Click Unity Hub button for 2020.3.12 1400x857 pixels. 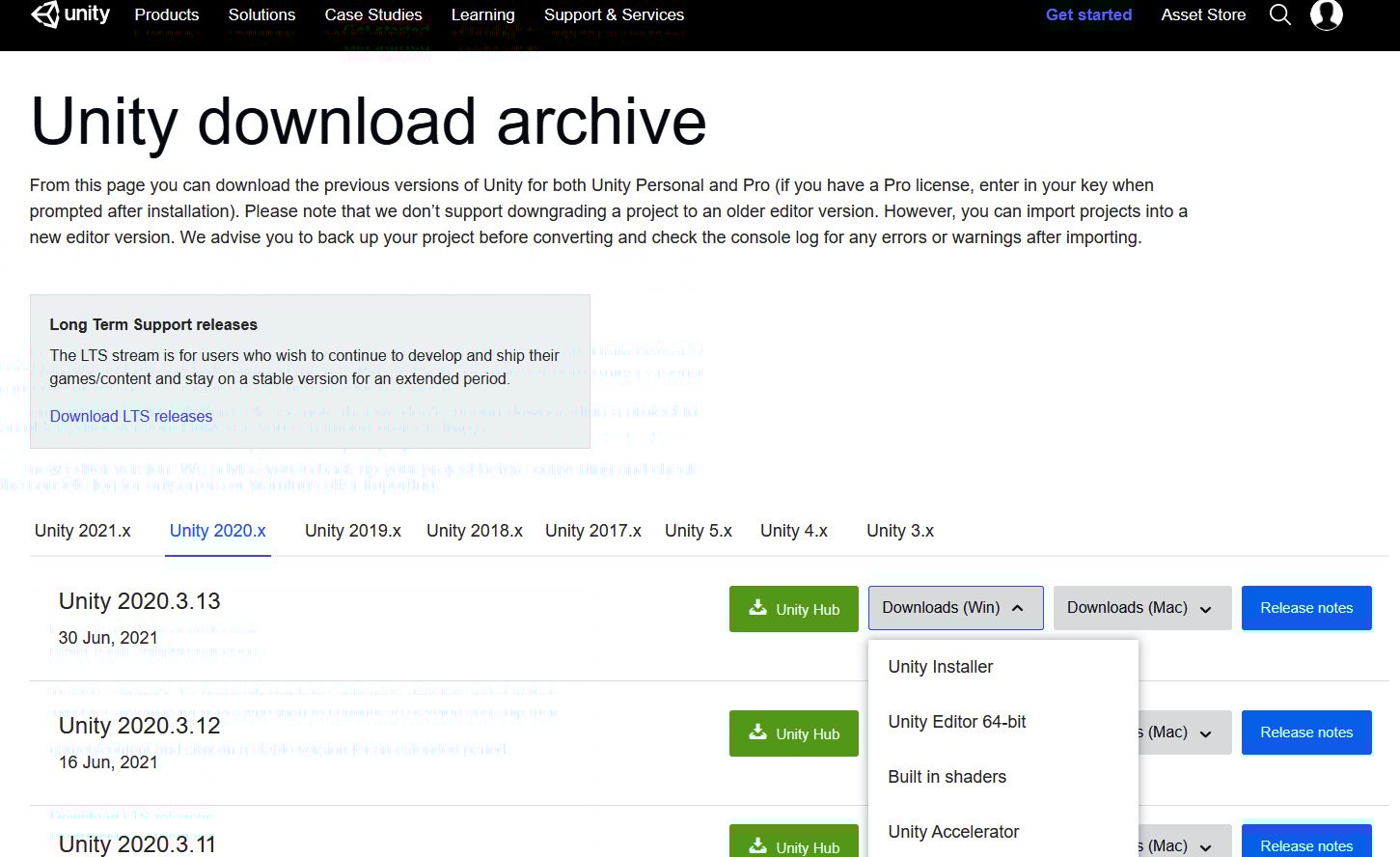click(x=794, y=733)
